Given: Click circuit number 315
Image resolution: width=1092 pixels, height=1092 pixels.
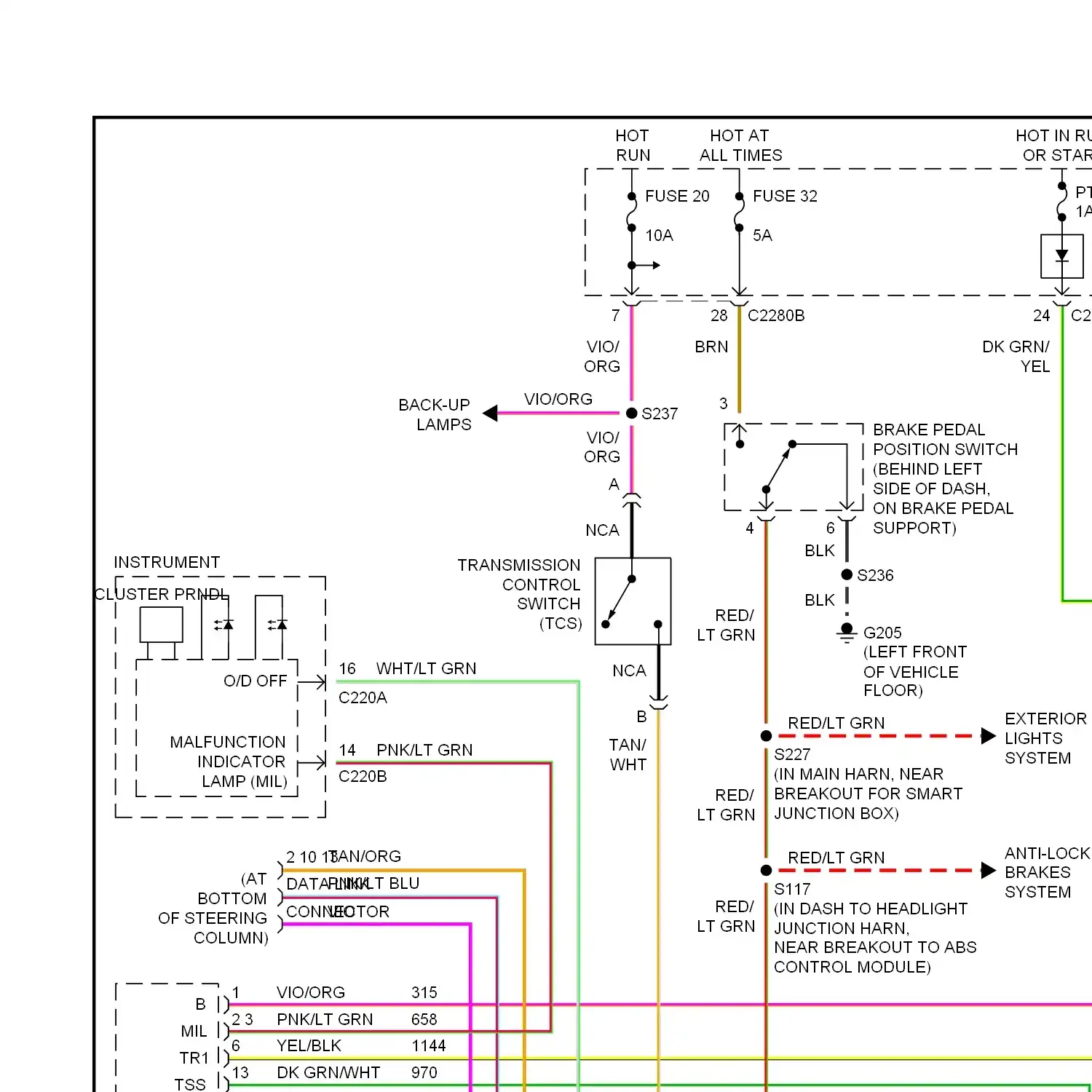Looking at the screenshot, I should [x=424, y=992].
